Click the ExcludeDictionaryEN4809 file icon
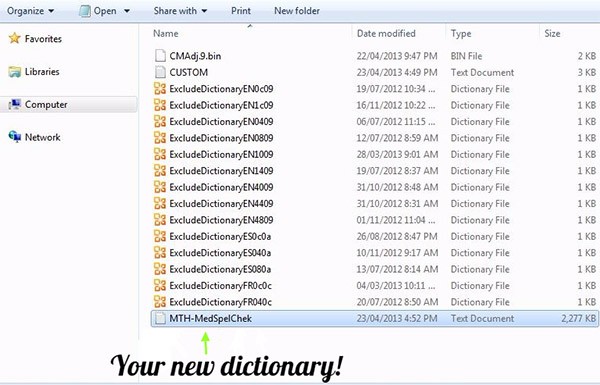The image size is (600, 385). 160,220
